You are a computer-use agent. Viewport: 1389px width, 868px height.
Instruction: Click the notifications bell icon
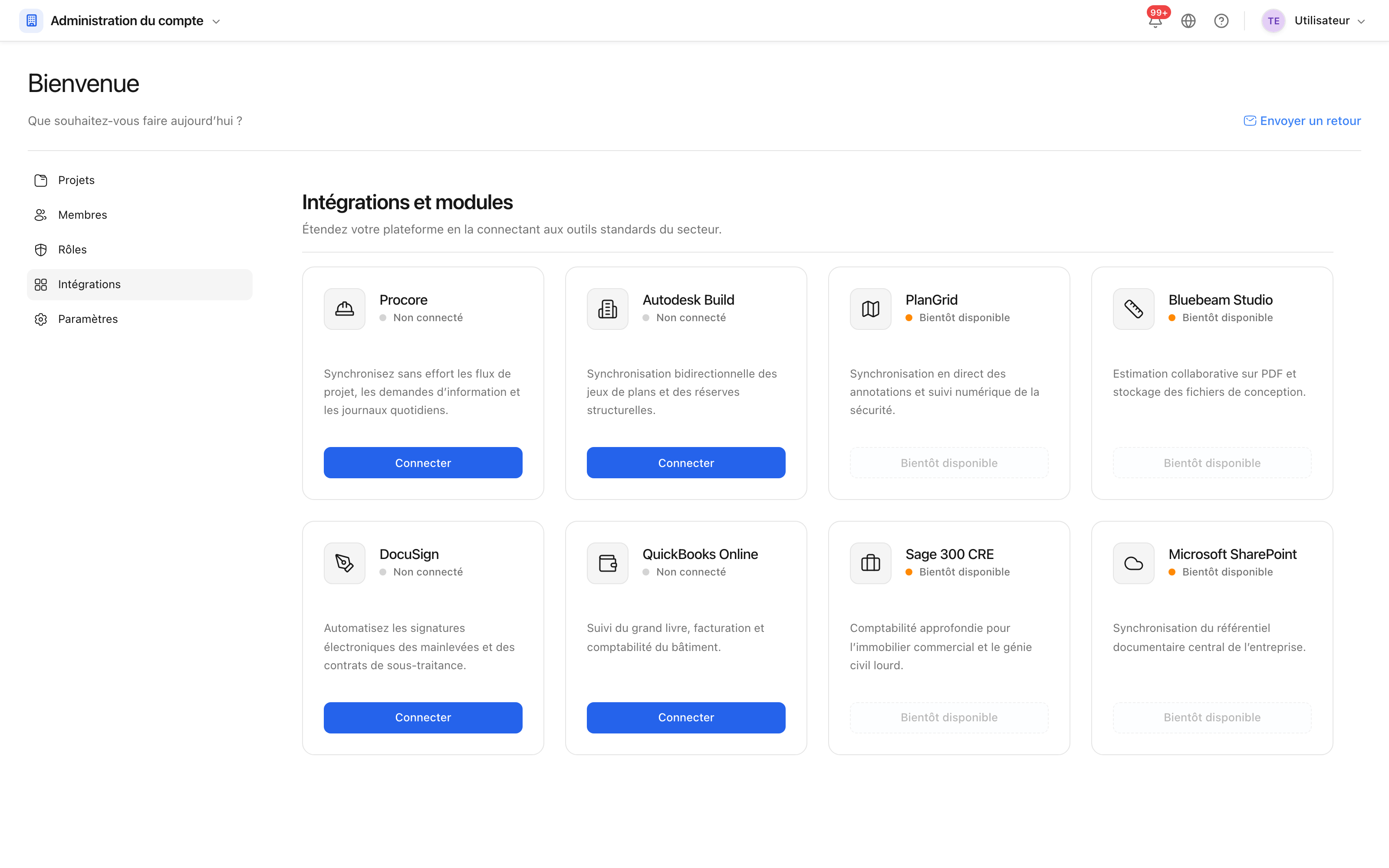tap(1155, 21)
